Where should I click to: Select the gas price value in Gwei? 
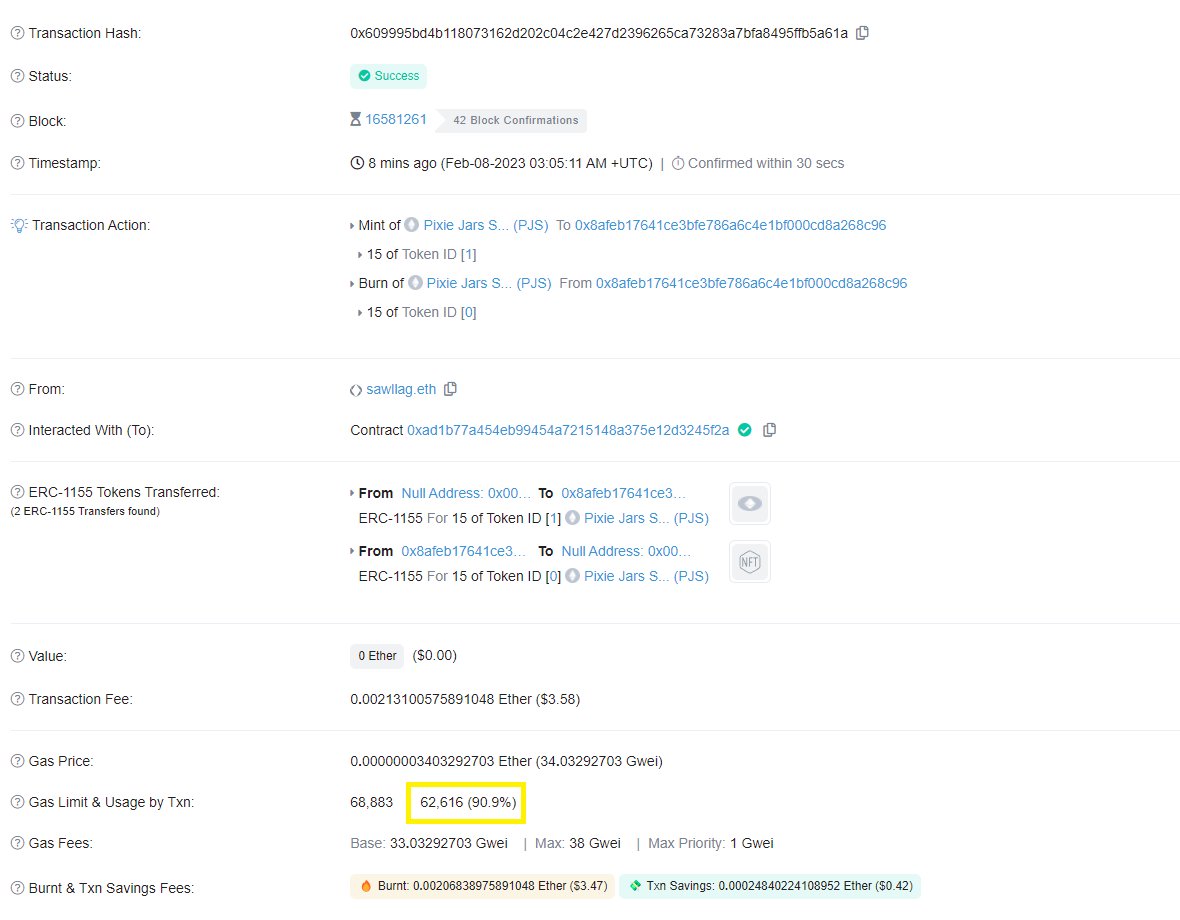click(601, 761)
